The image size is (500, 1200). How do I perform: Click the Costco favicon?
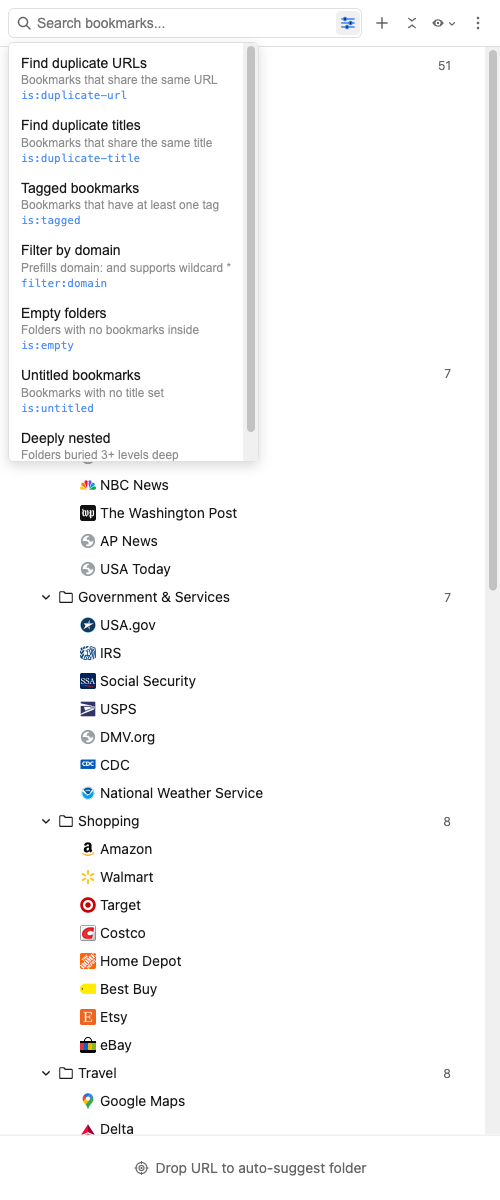[x=88, y=933]
